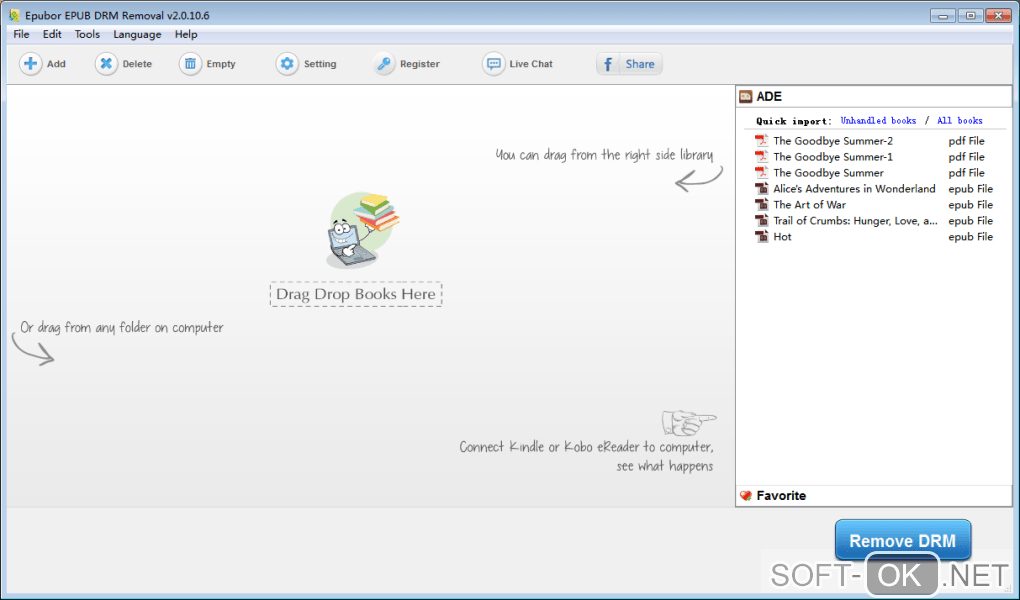Select The Goodbye Summer-2 title text
This screenshot has height=600, width=1020.
click(x=833, y=141)
